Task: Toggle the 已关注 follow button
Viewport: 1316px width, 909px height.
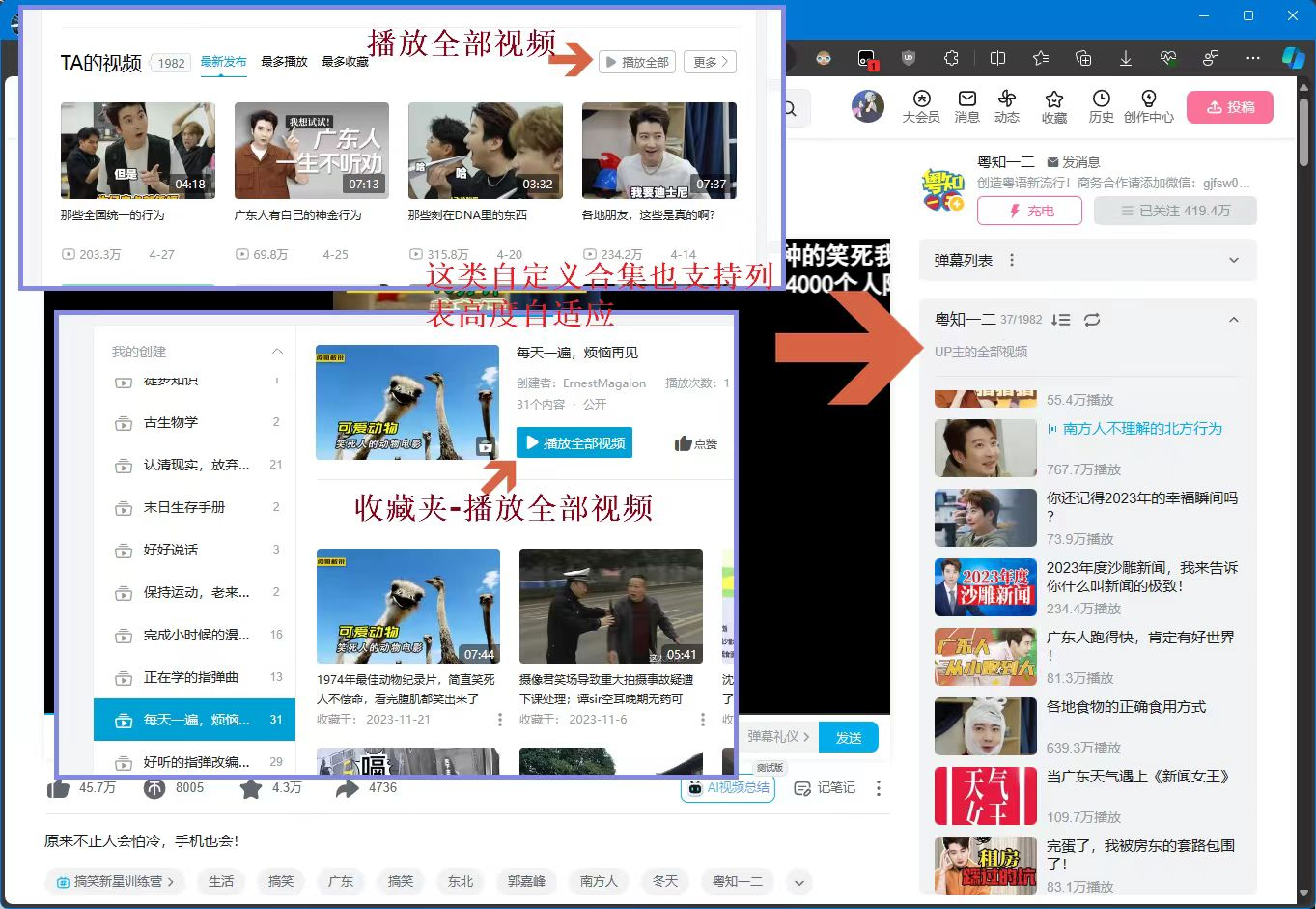Action: coord(1175,211)
